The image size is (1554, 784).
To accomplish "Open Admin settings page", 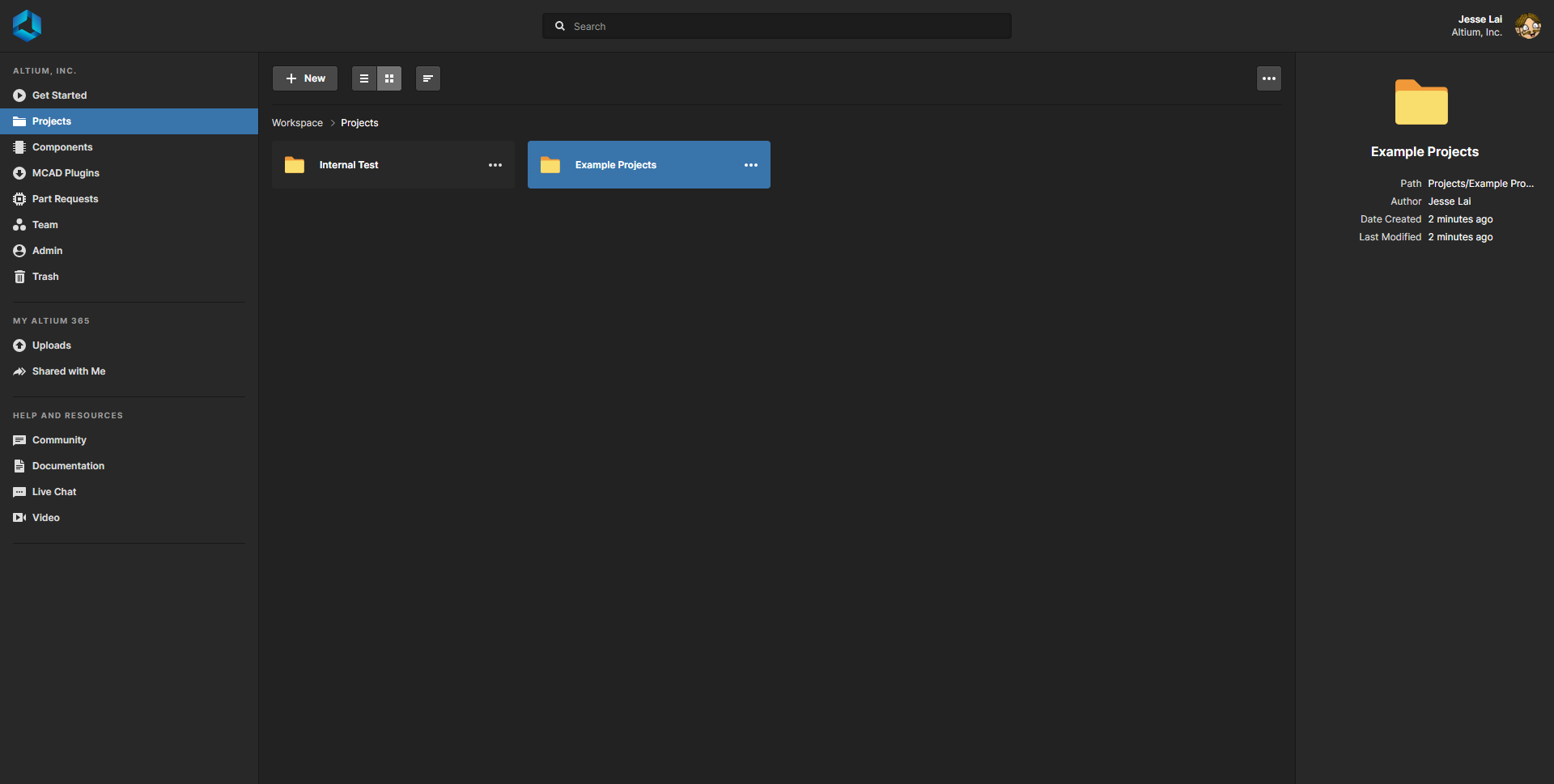I will [x=129, y=251].
